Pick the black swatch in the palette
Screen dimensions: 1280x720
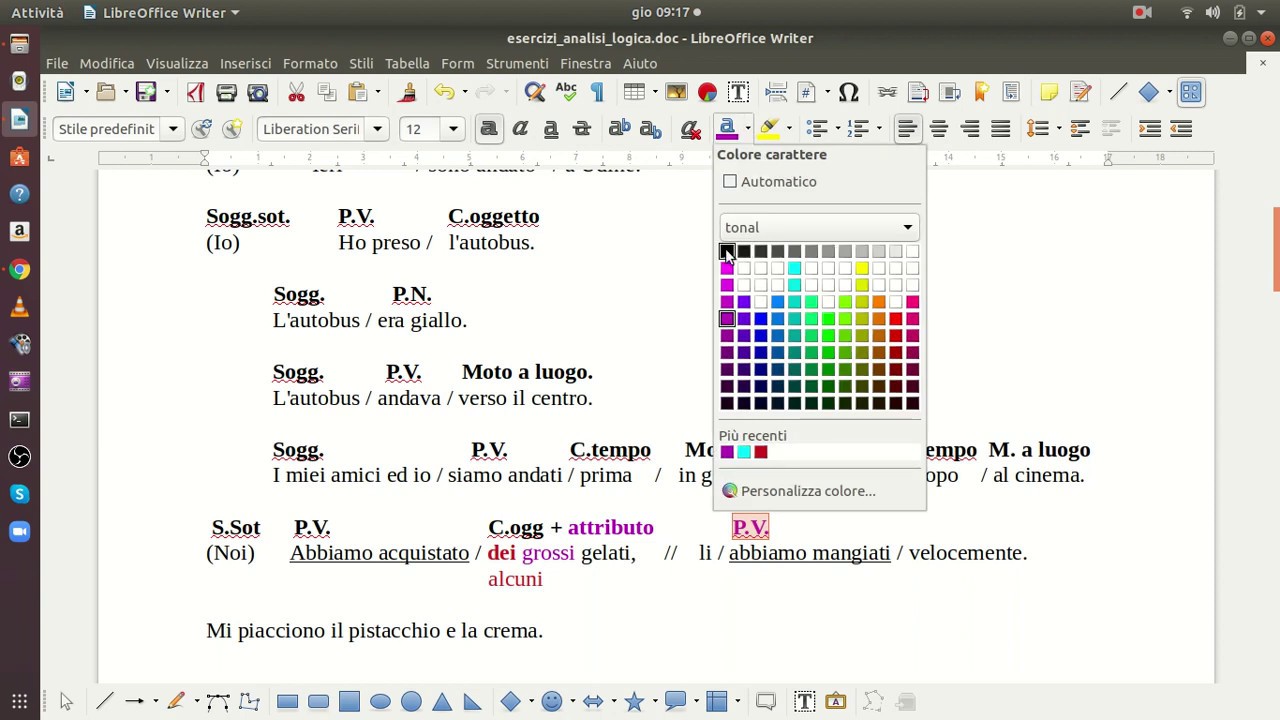click(727, 251)
